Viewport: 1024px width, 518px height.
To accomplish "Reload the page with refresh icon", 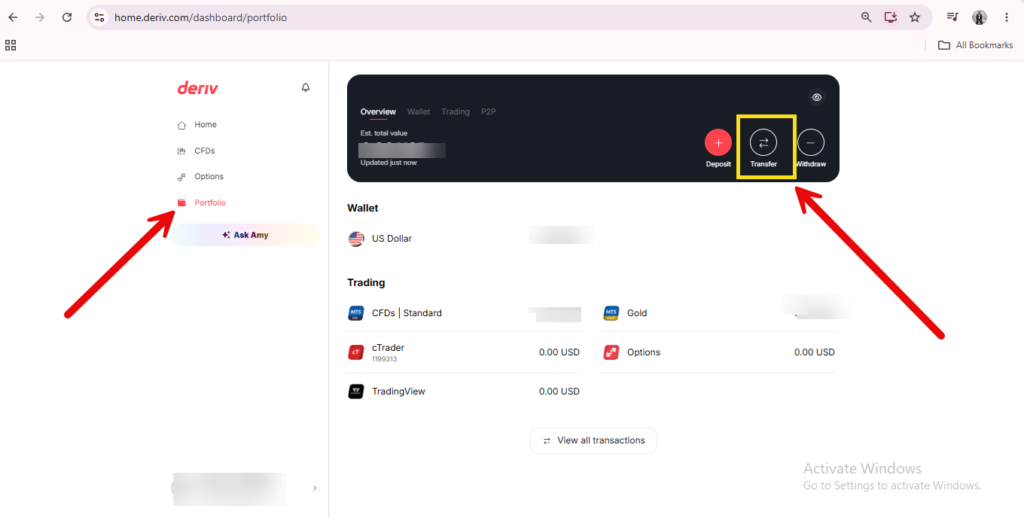I will coord(67,18).
